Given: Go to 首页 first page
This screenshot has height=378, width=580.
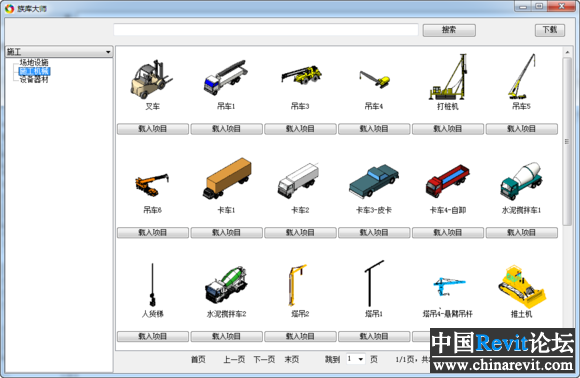Looking at the screenshot, I should point(198,359).
